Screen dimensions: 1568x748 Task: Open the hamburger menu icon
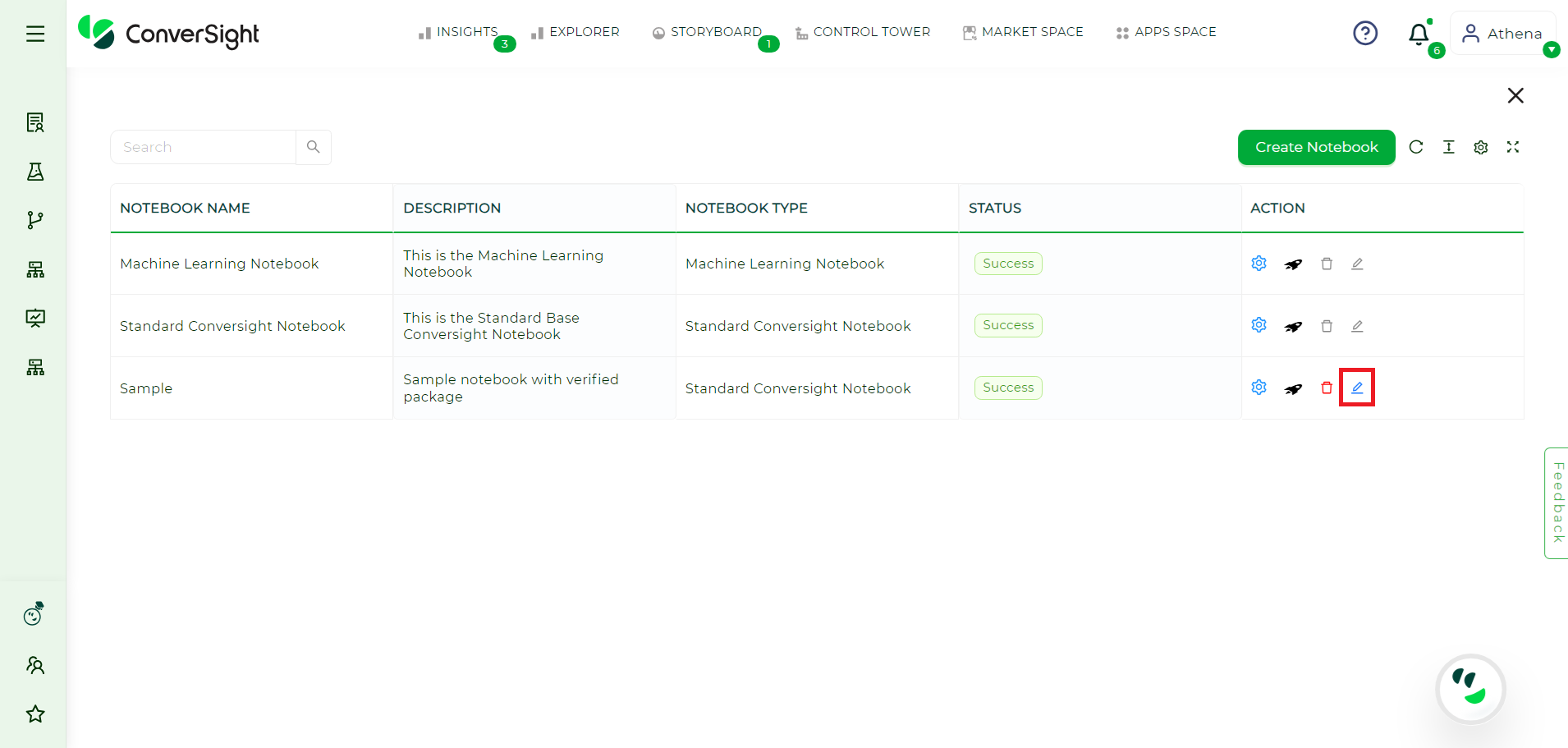35,34
